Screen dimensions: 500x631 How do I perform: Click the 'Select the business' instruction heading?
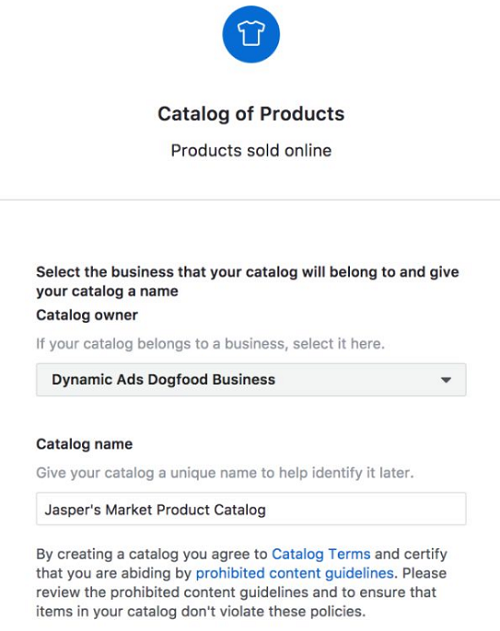[247, 281]
